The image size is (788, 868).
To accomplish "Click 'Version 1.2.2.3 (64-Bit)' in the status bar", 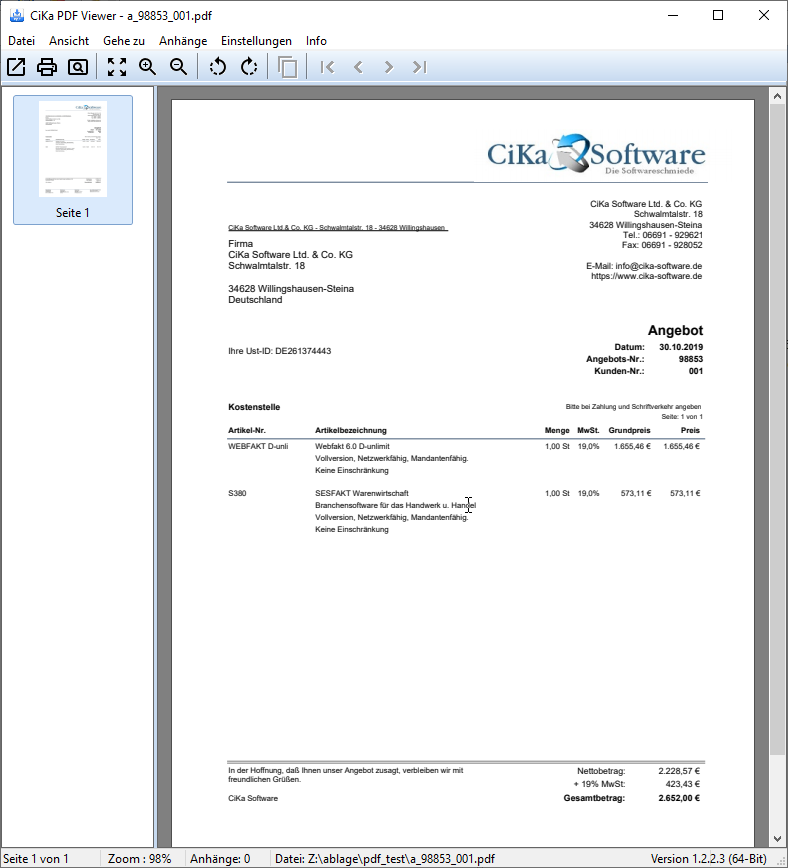I will coord(708,859).
